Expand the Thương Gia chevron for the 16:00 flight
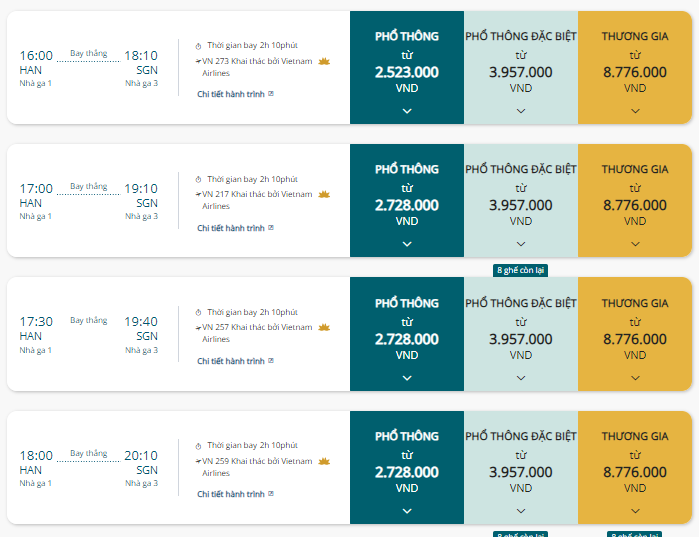 (x=635, y=110)
